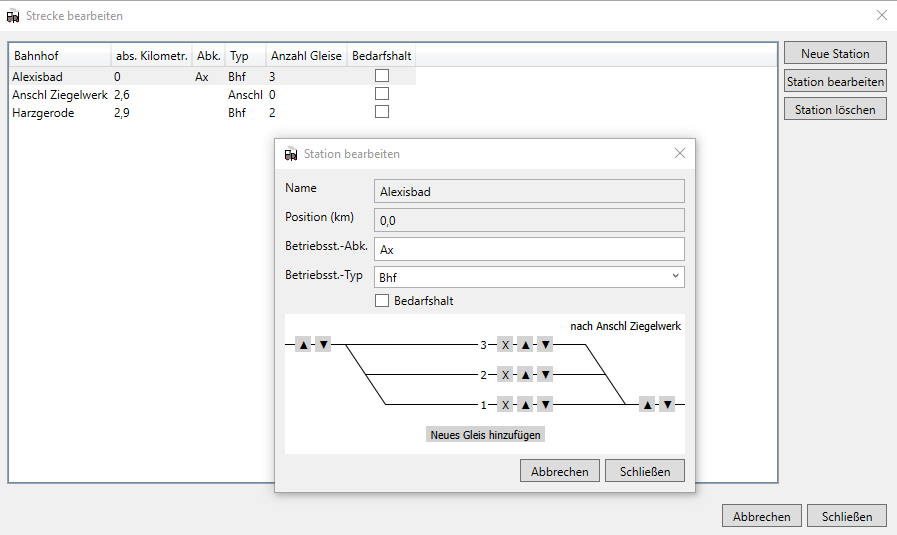The width and height of the screenshot is (897, 535).
Task: Click Abbrechen in the Strecke bearbeiten window
Action: click(761, 516)
